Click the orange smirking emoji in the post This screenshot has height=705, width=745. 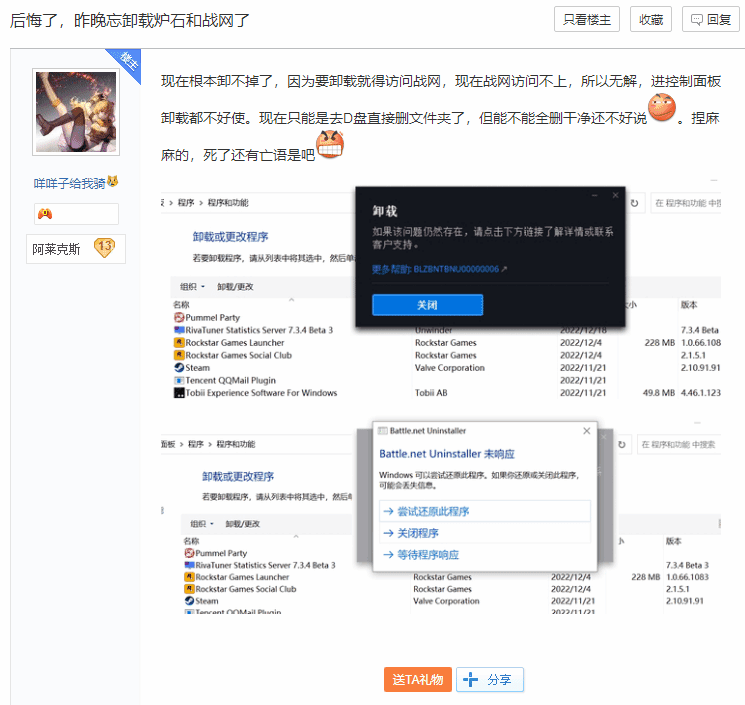[x=662, y=107]
